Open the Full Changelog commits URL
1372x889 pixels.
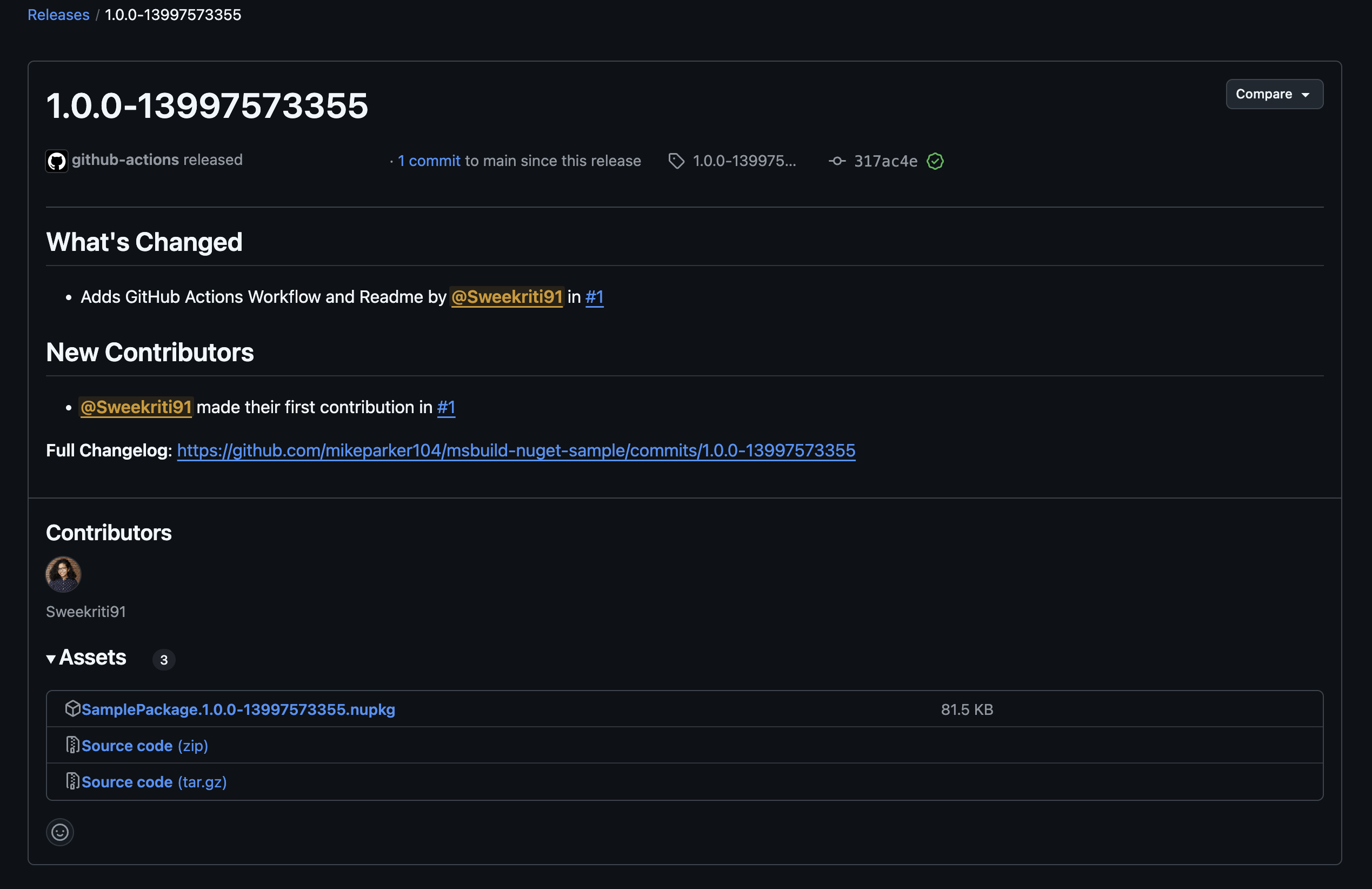click(x=516, y=450)
